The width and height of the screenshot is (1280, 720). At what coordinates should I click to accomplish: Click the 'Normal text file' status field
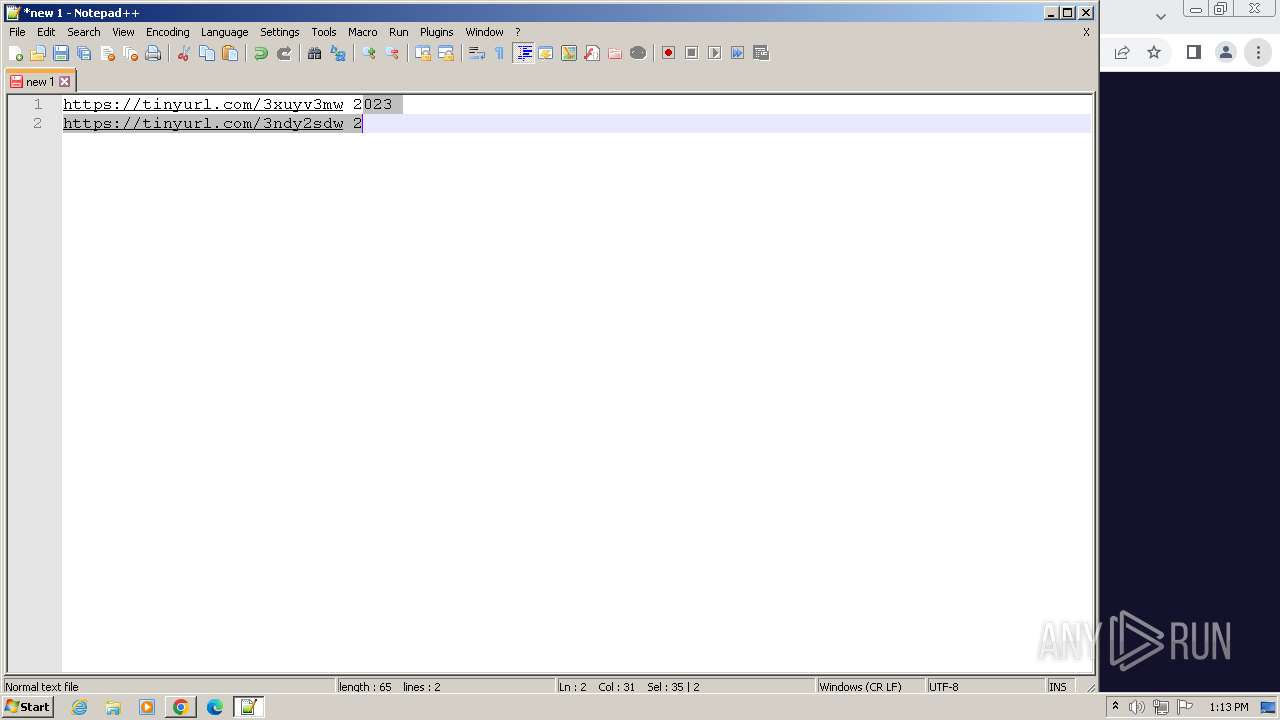pyautogui.click(x=169, y=687)
